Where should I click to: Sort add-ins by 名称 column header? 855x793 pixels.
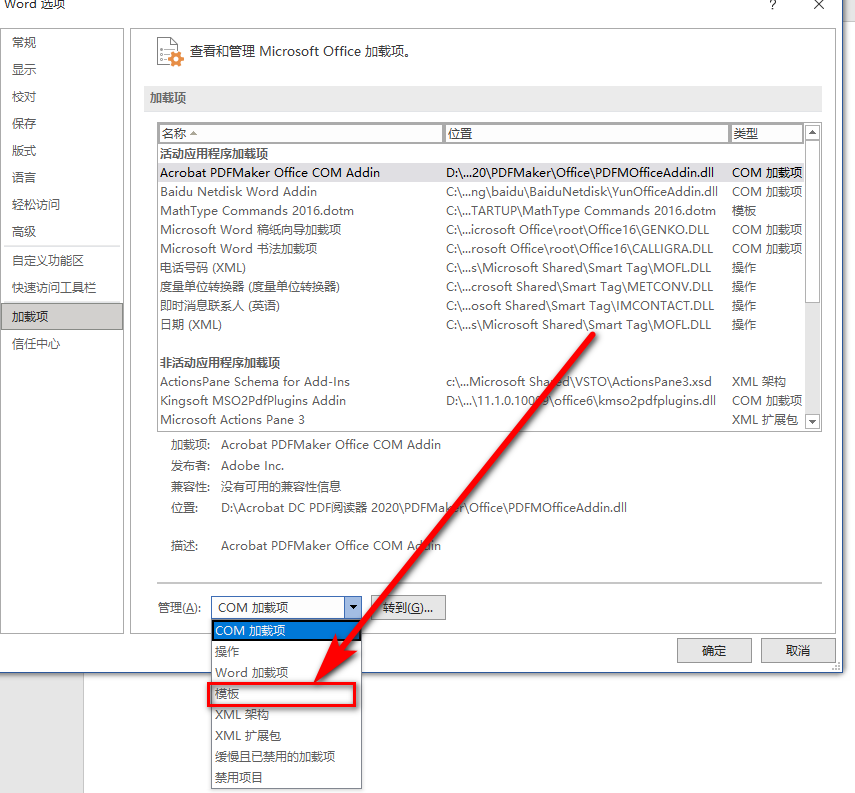300,133
